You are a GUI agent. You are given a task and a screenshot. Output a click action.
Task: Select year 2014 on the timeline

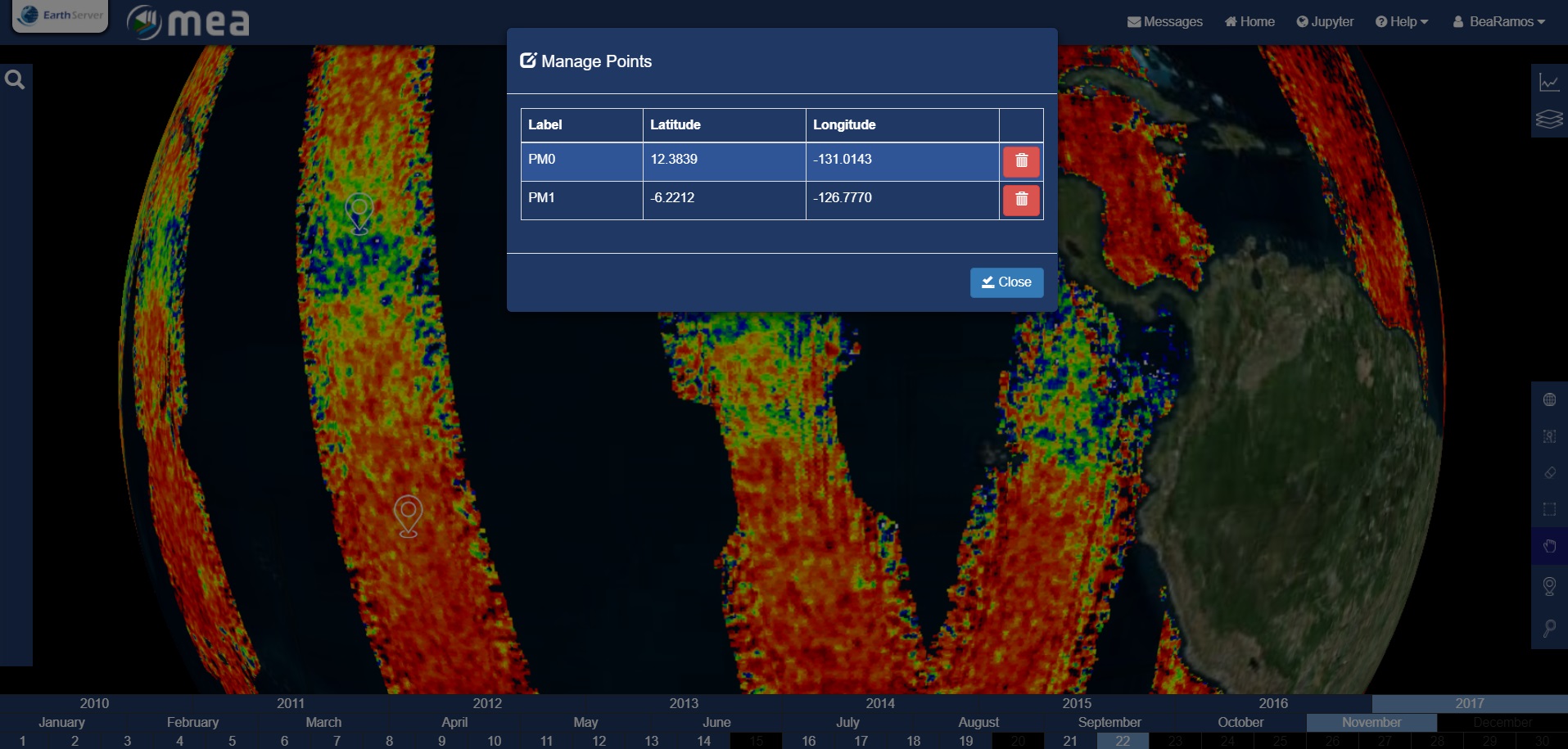point(880,703)
